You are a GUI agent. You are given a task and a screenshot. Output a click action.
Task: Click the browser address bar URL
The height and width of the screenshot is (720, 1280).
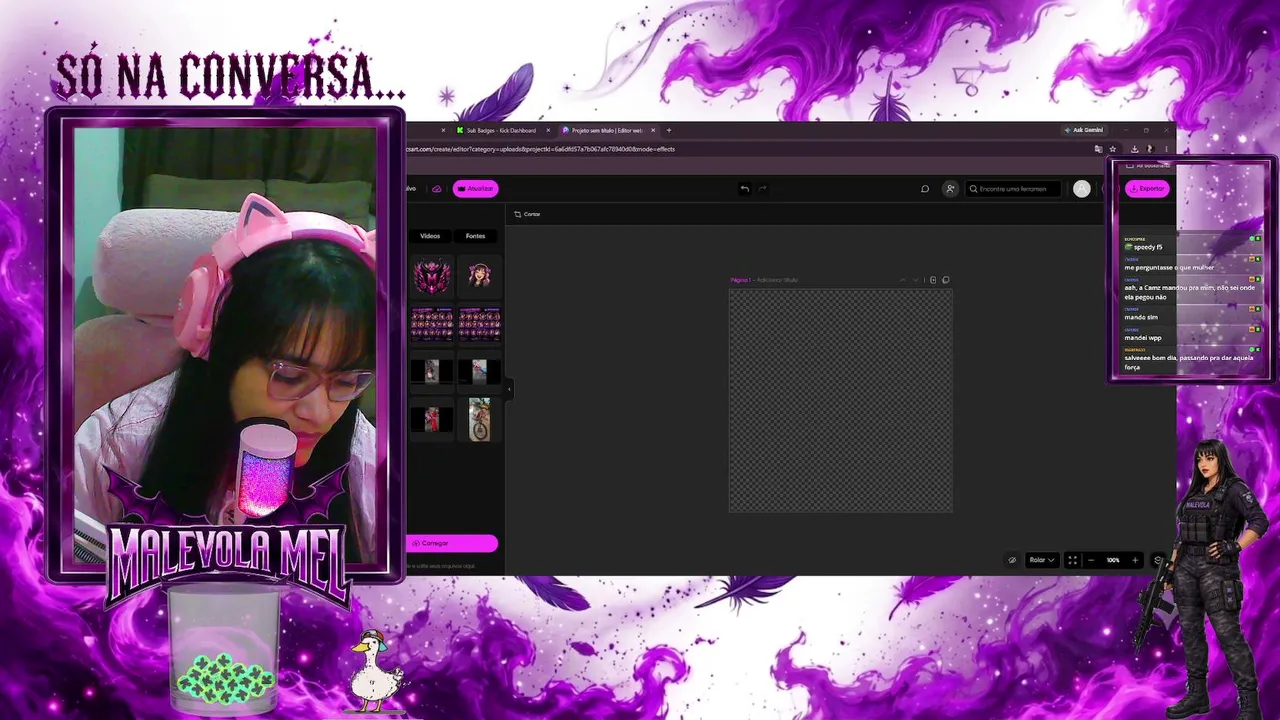[541, 149]
